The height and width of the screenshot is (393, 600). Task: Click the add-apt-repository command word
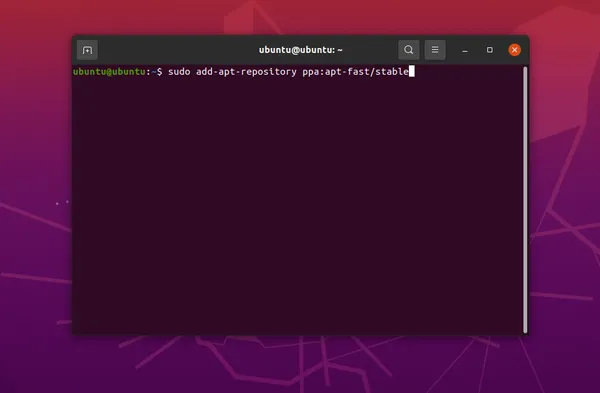(246, 72)
